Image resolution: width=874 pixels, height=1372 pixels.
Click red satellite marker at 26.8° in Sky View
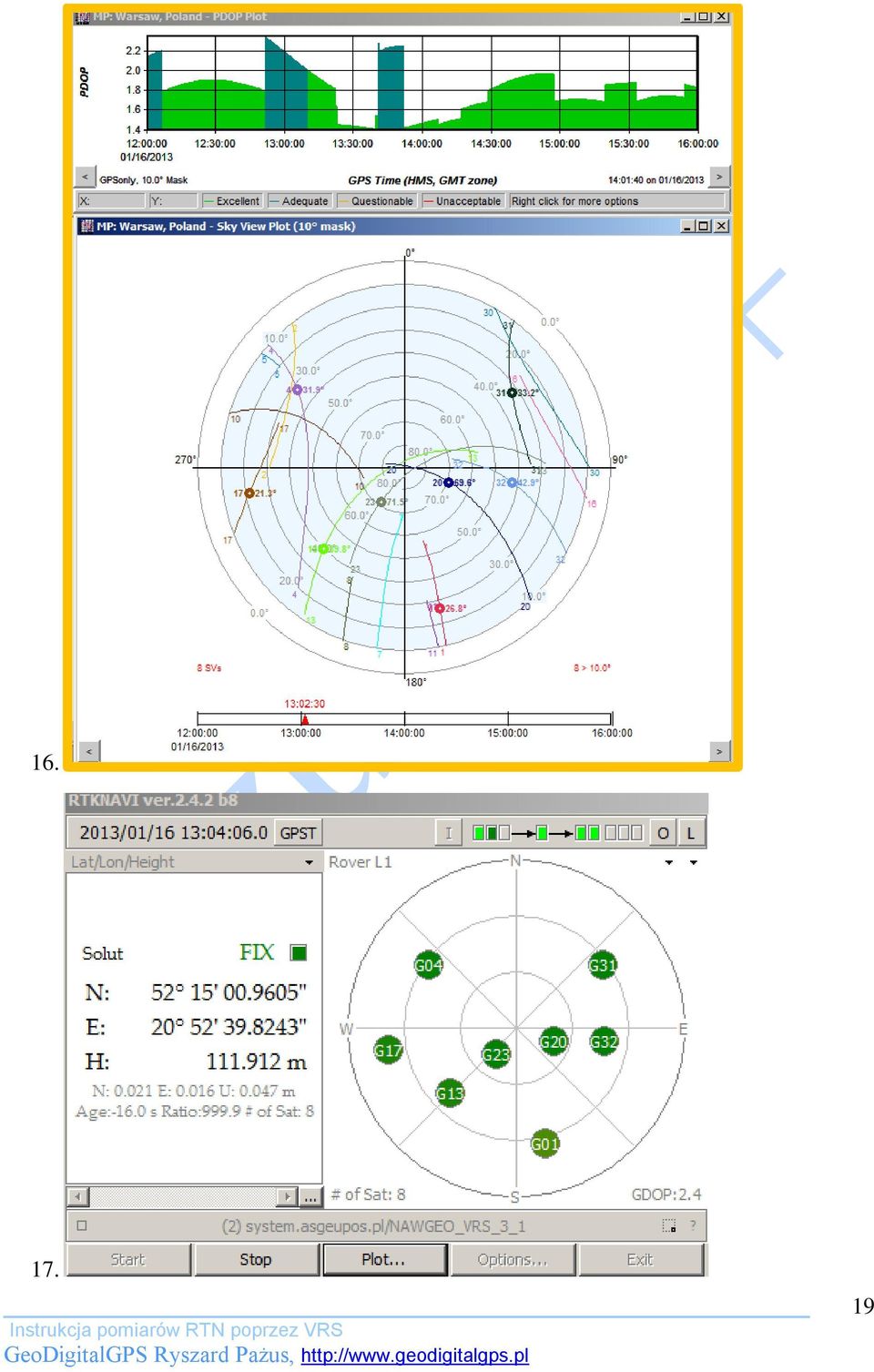pyautogui.click(x=440, y=608)
